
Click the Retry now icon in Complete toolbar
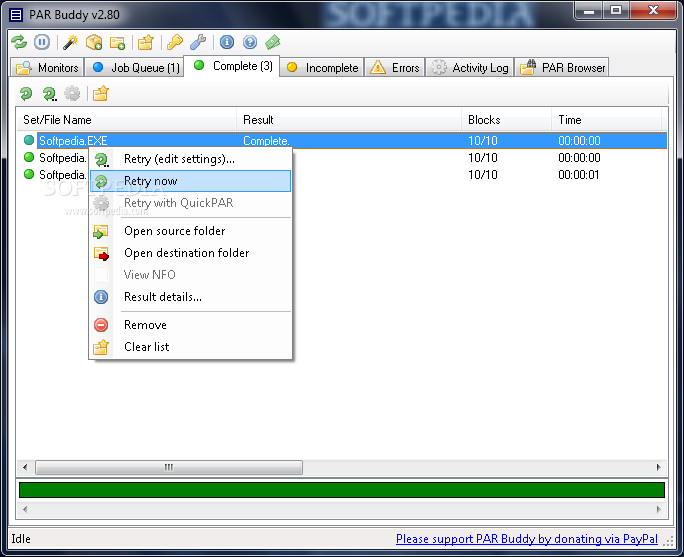(x=26, y=93)
